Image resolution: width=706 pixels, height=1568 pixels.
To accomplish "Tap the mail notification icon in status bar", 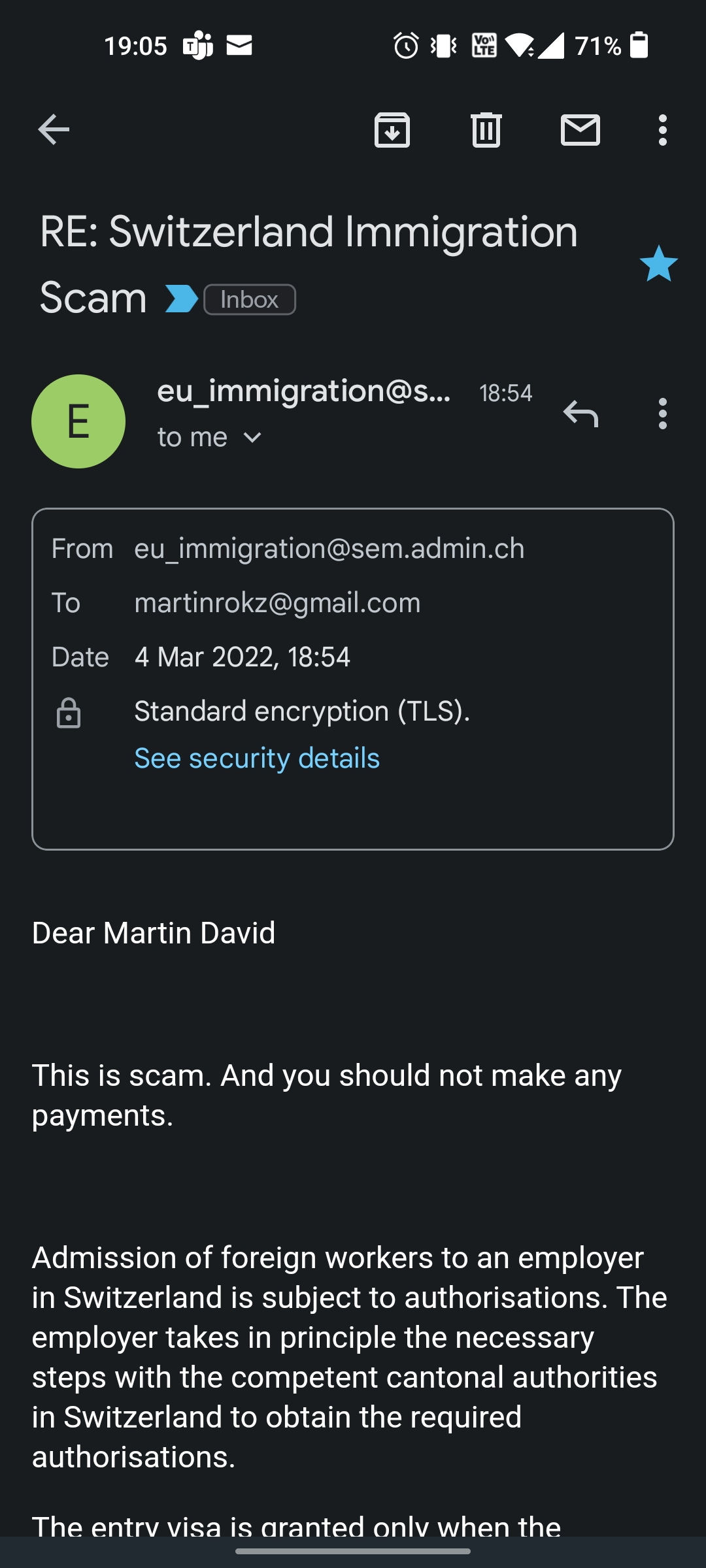I will [239, 46].
